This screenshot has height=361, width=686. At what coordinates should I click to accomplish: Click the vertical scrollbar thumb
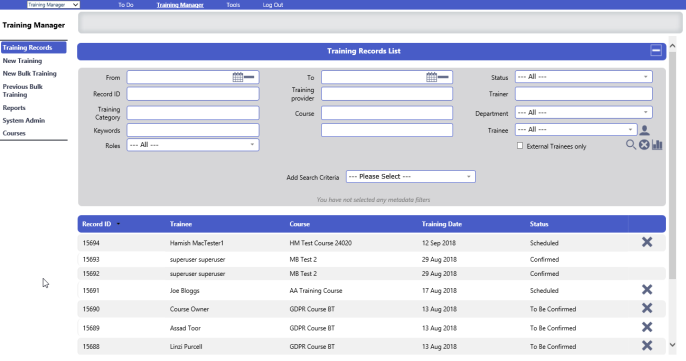click(672, 165)
